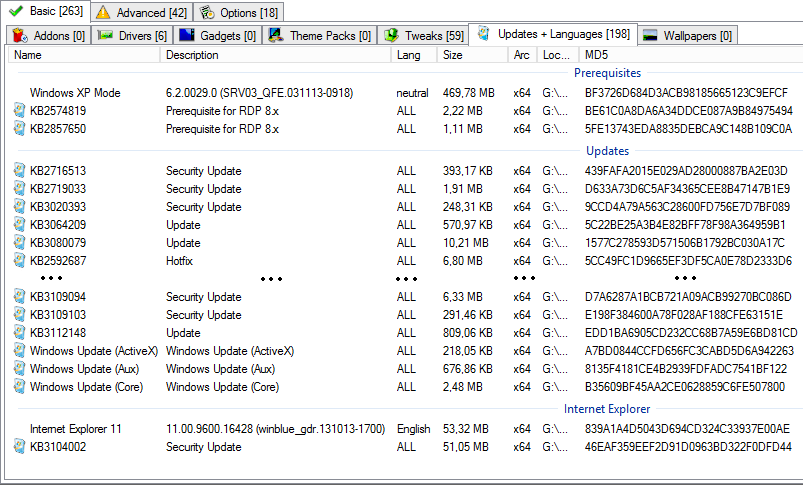The width and height of the screenshot is (803, 485).
Task: Collapse the Internet Explorer group header
Action: (x=607, y=409)
